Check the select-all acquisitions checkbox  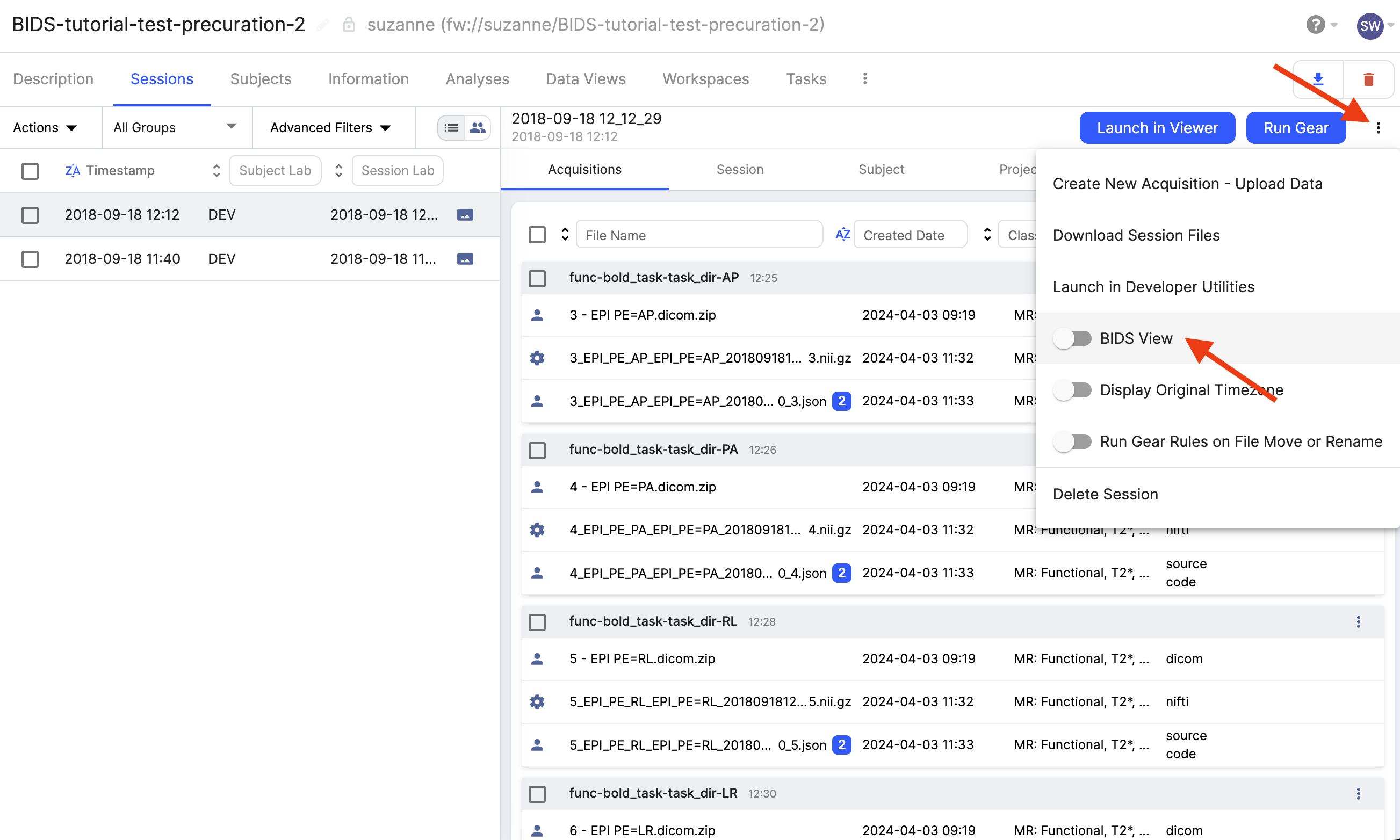pos(537,235)
